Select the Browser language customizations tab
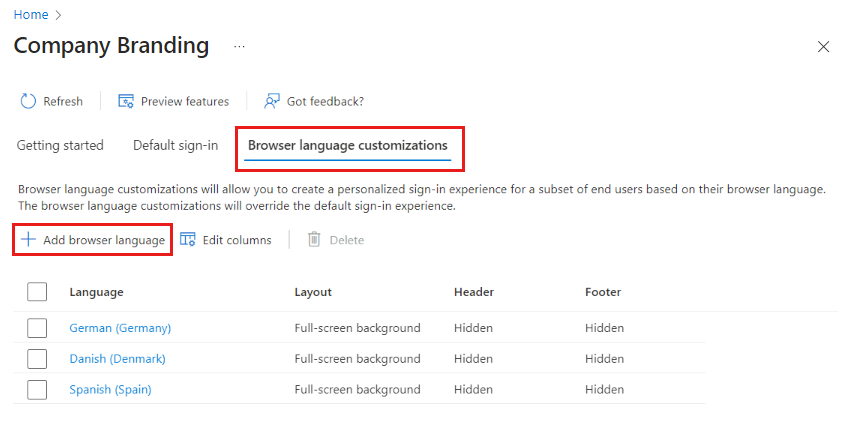852x425 pixels. point(348,146)
